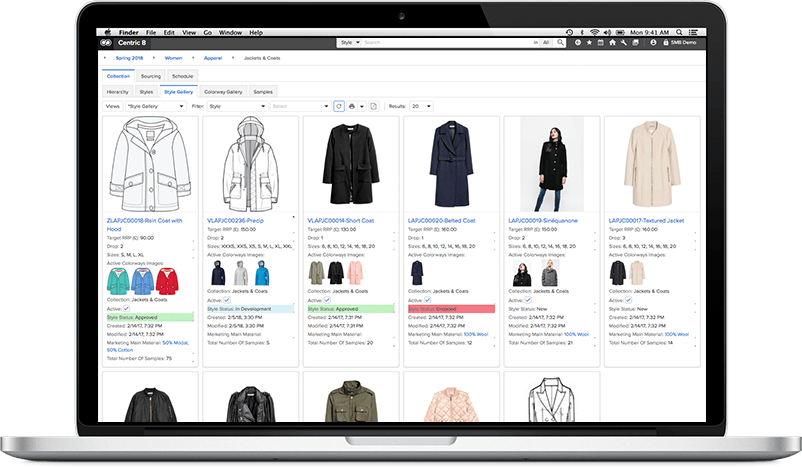Open the Apple menu
This screenshot has height=467, width=802.
[x=108, y=32]
